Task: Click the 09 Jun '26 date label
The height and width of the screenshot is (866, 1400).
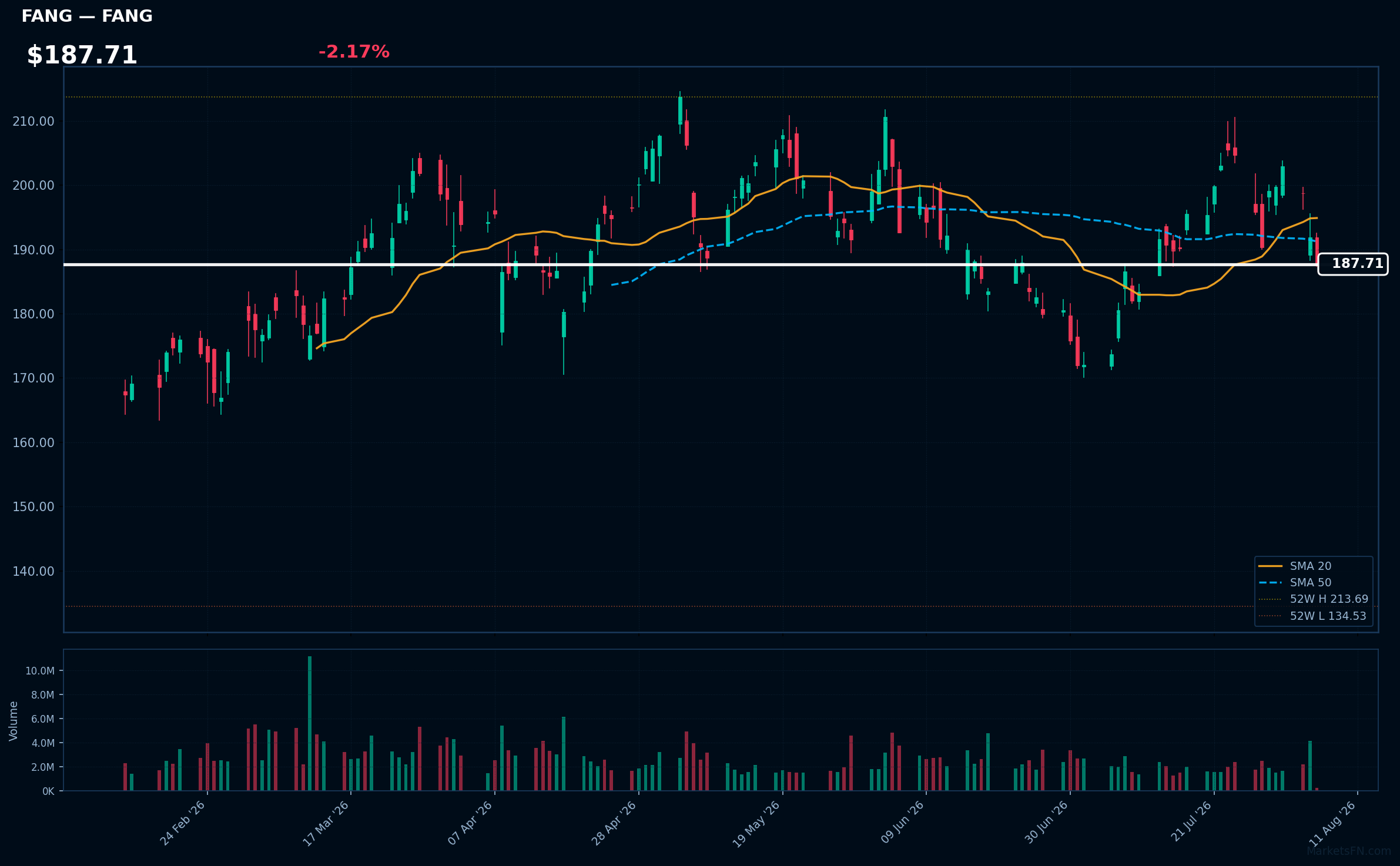Action: click(902, 823)
